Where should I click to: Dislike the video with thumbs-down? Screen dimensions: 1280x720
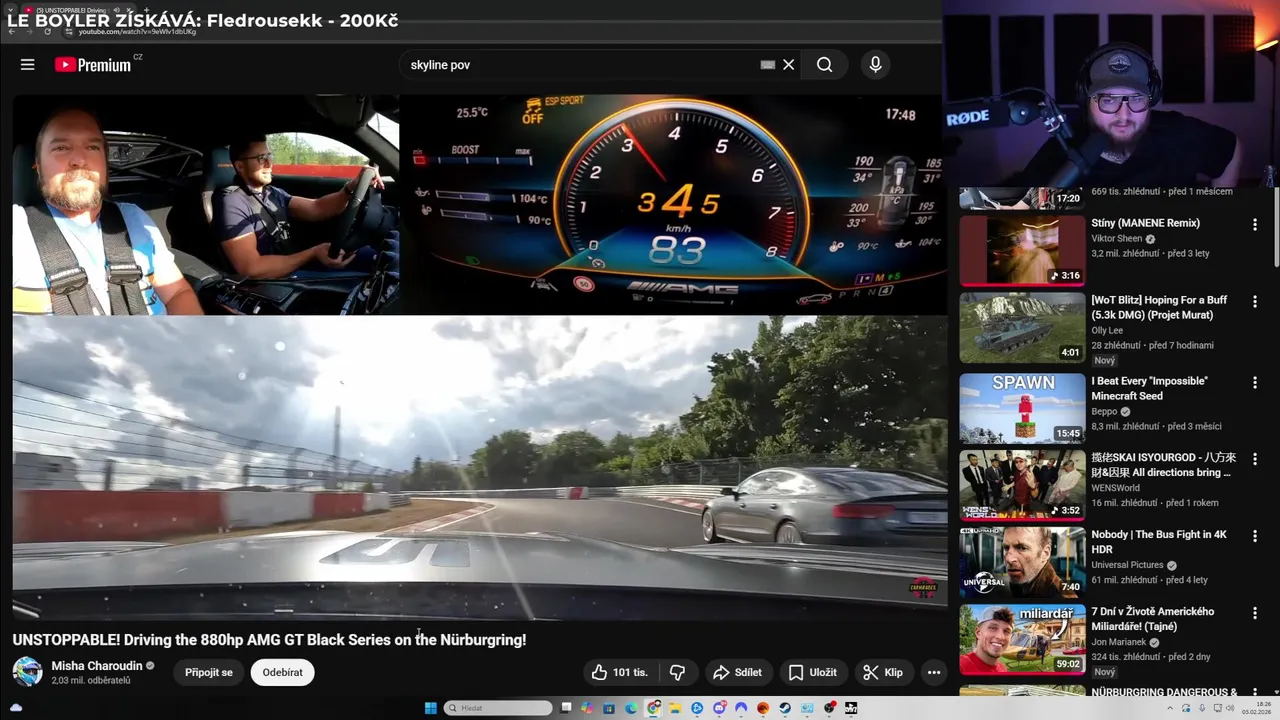pyautogui.click(x=677, y=672)
